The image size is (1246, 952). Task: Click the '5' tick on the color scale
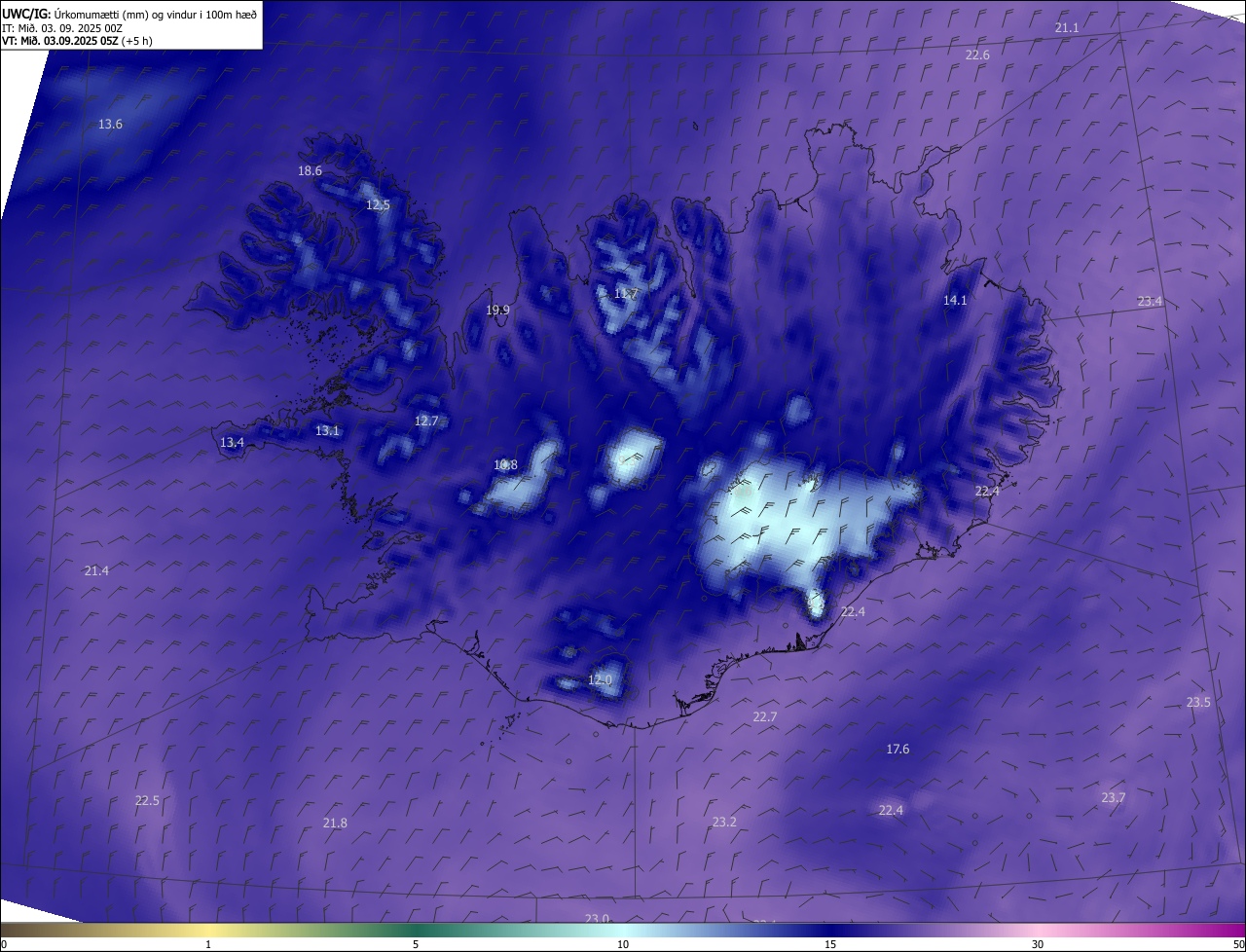click(416, 944)
